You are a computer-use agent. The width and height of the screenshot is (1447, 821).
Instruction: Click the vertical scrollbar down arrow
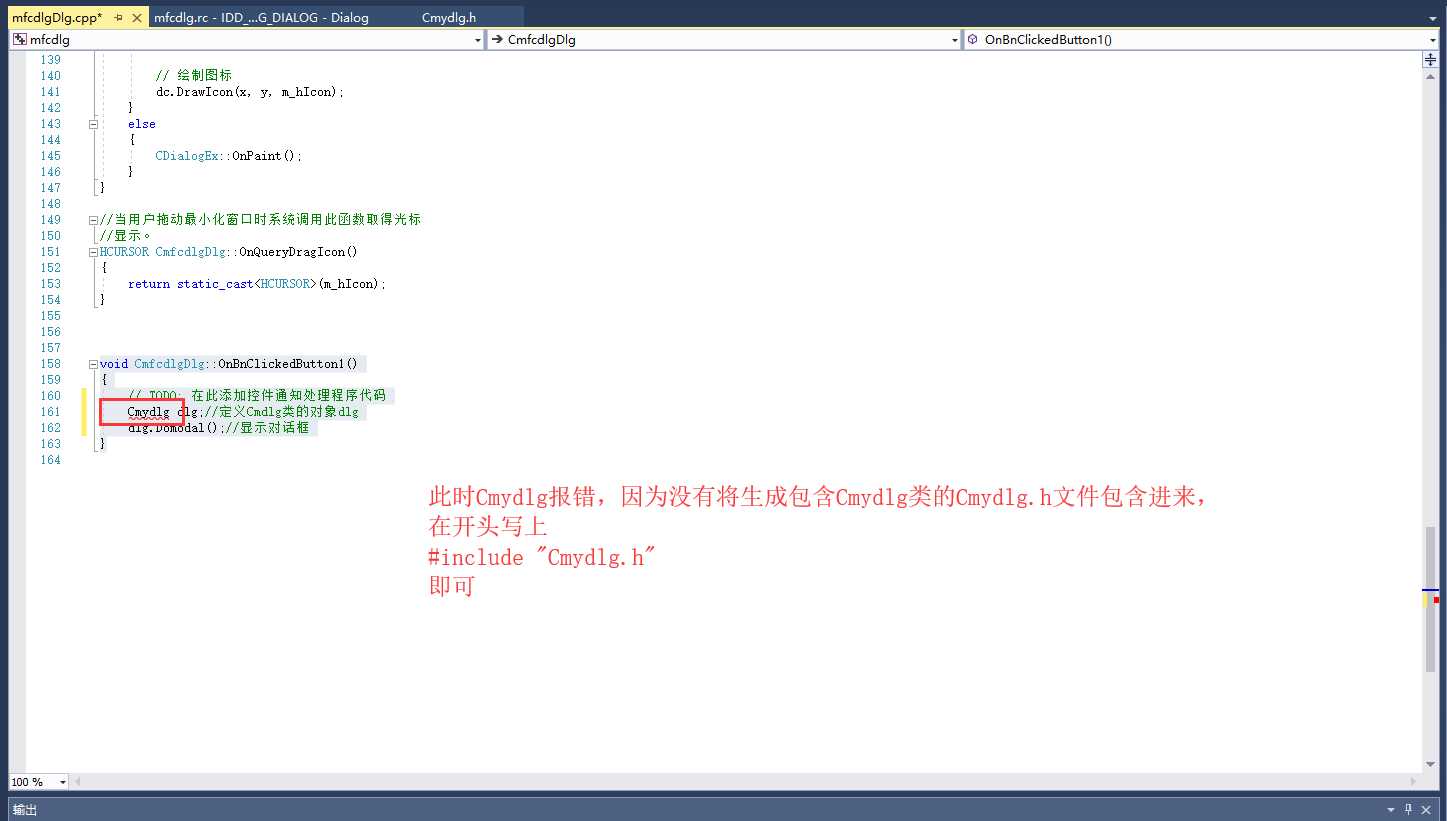tap(1430, 765)
